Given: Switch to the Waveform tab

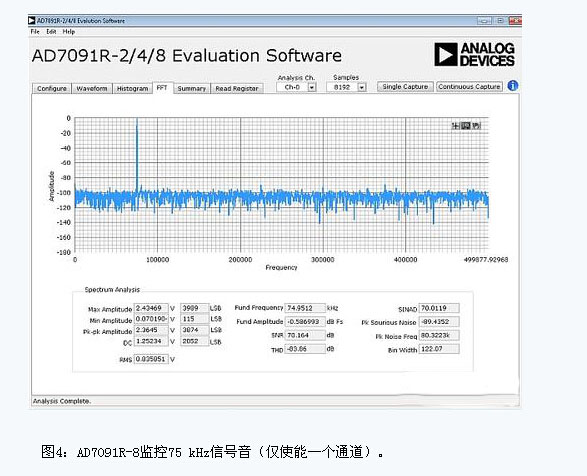Looking at the screenshot, I should 92,88.
